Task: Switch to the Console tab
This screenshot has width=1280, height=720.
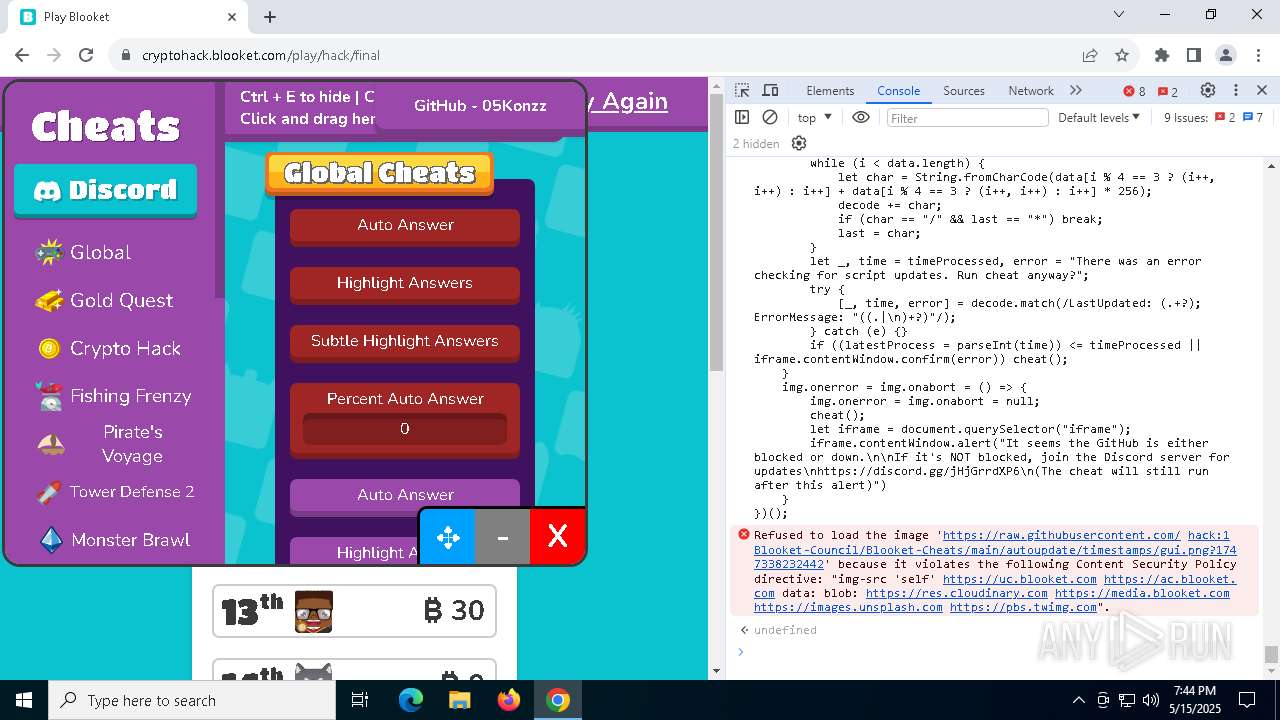Action: (x=898, y=90)
